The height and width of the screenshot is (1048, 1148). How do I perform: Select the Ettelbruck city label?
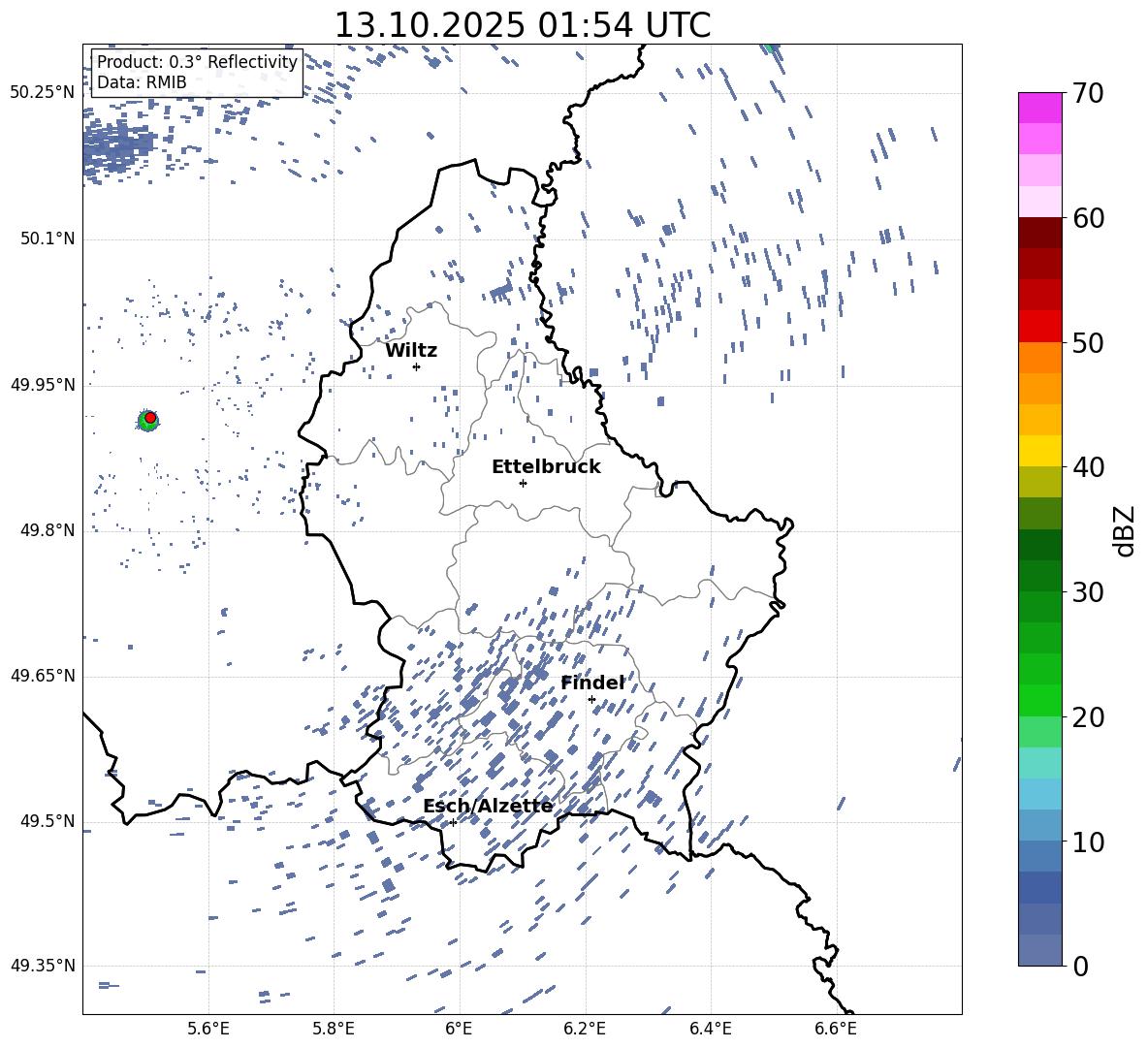tap(546, 467)
